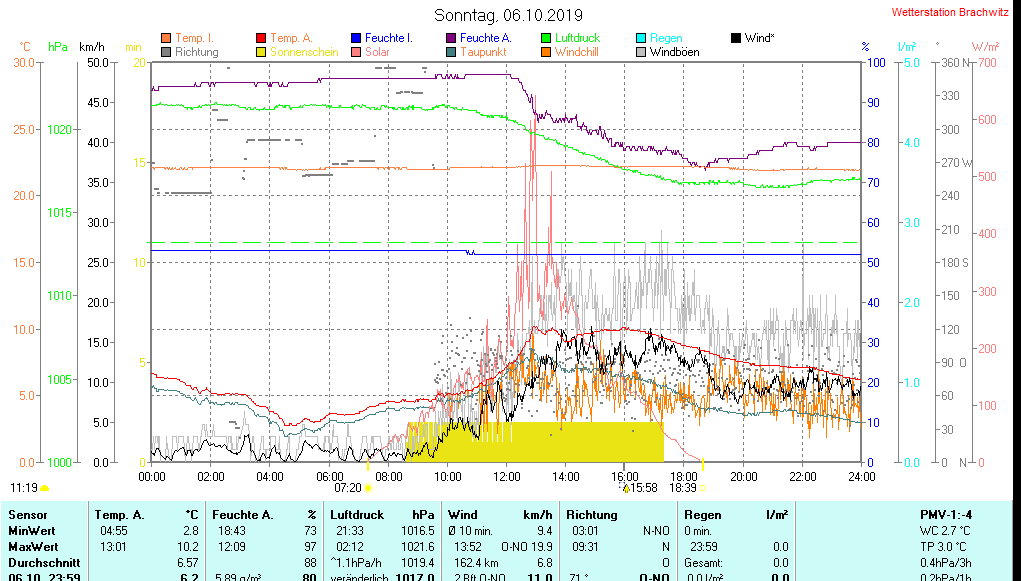Viewport: 1021px width, 581px height.
Task: Click the sunrise sun icon at 07:20
Action: pyautogui.click(x=369, y=488)
